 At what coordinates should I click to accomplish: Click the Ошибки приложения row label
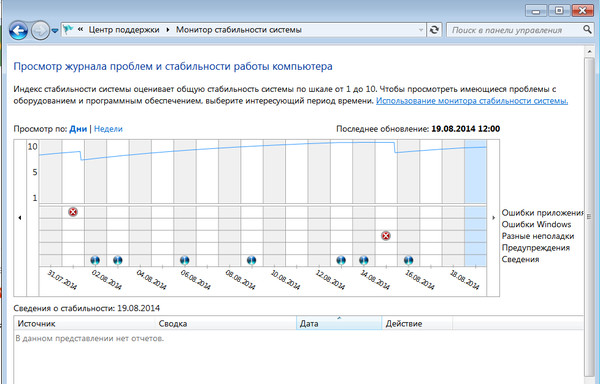point(543,213)
